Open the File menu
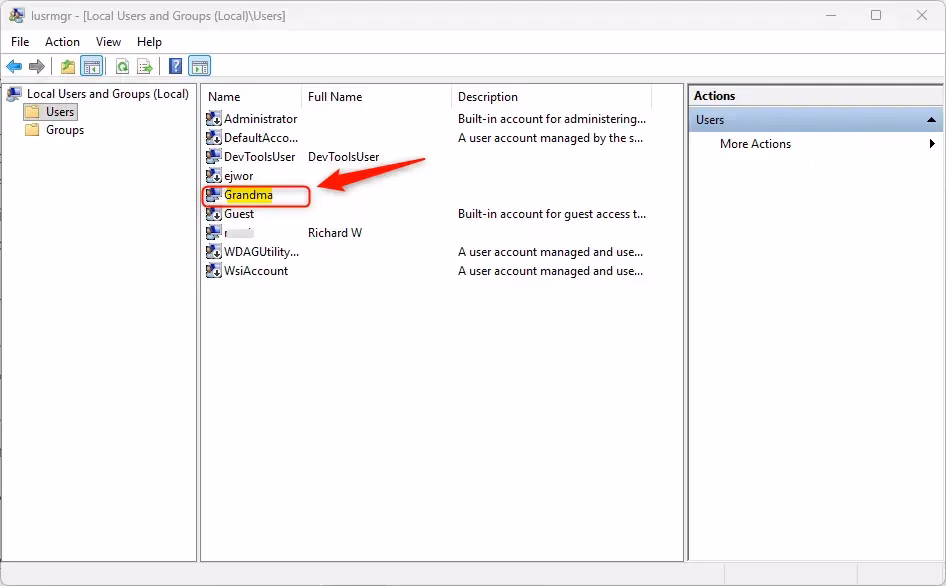 coord(20,42)
